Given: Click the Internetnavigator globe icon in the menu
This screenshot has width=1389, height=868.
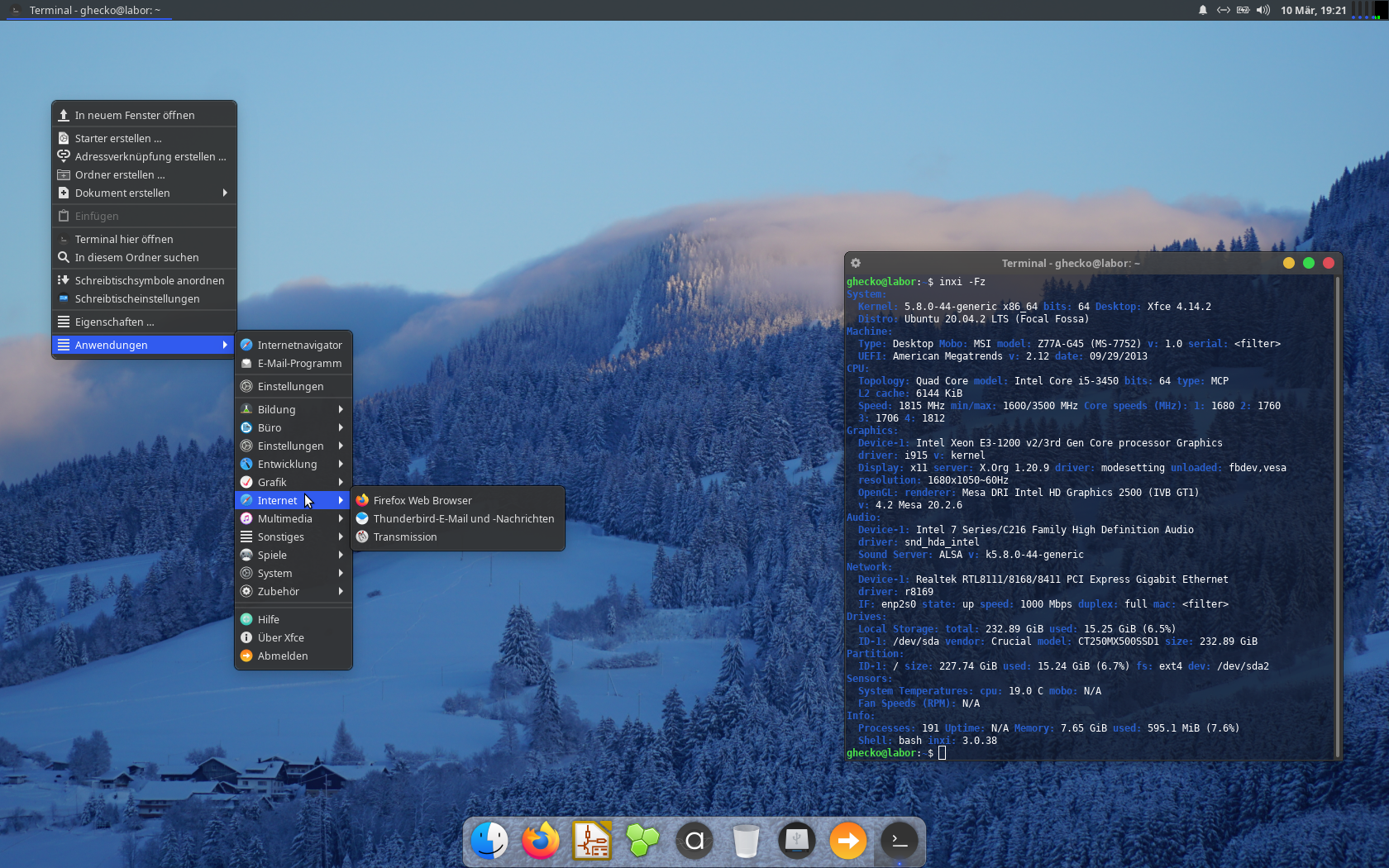Looking at the screenshot, I should click(x=246, y=345).
